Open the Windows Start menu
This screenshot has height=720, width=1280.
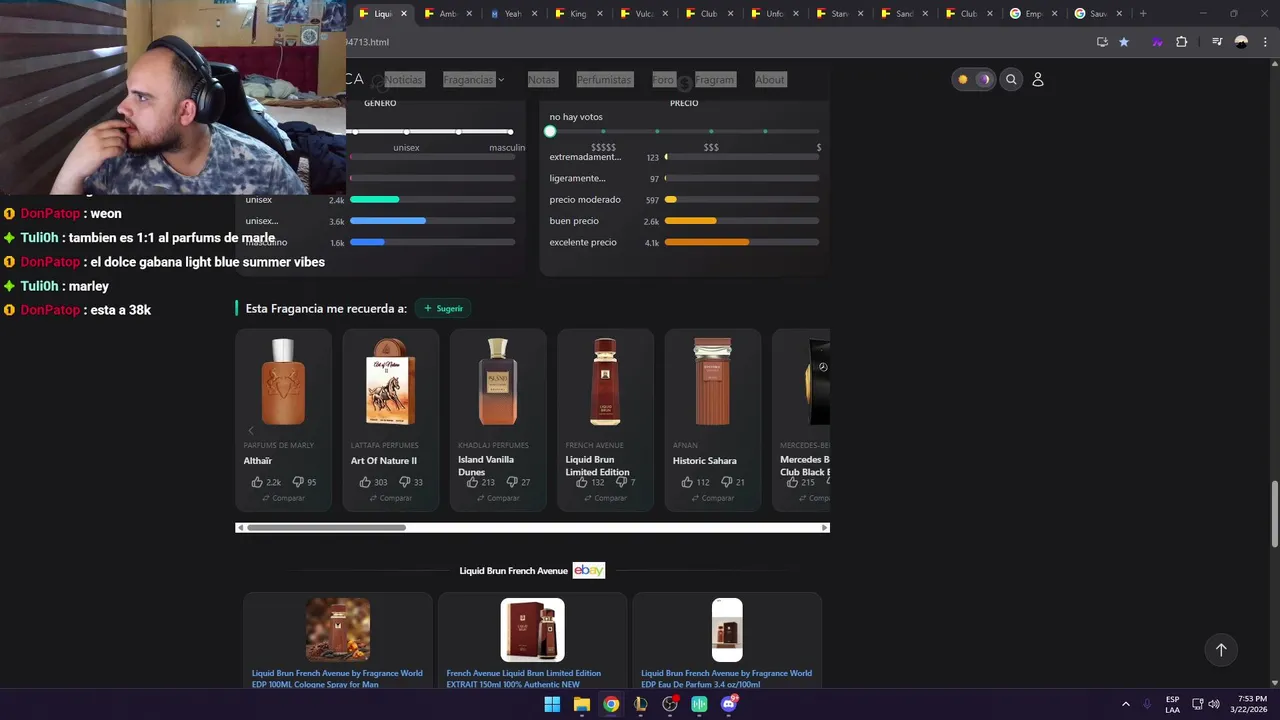click(x=552, y=704)
